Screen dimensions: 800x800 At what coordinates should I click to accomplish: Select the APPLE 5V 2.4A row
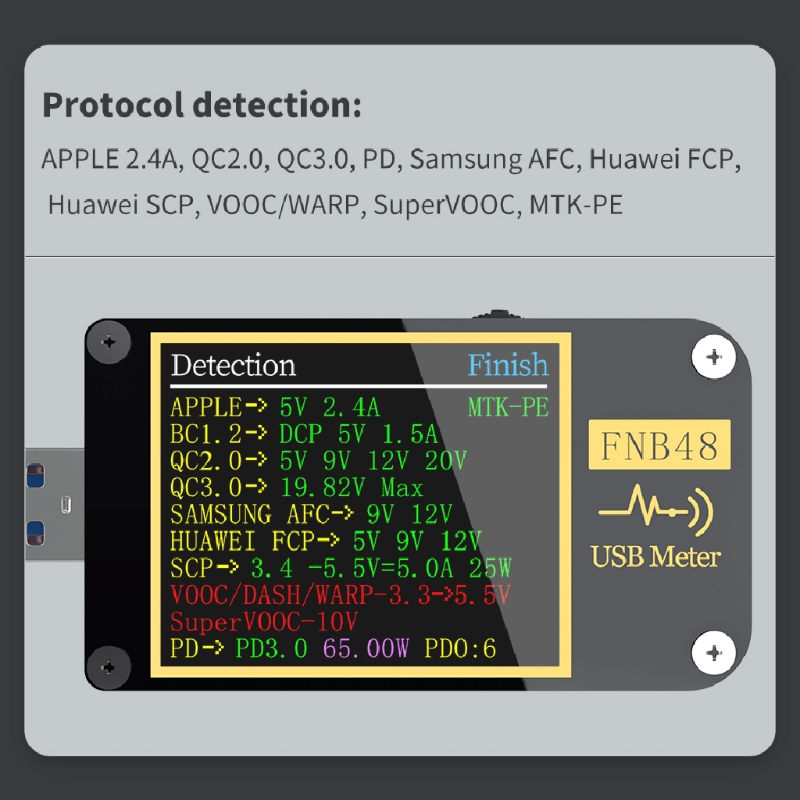(x=276, y=407)
